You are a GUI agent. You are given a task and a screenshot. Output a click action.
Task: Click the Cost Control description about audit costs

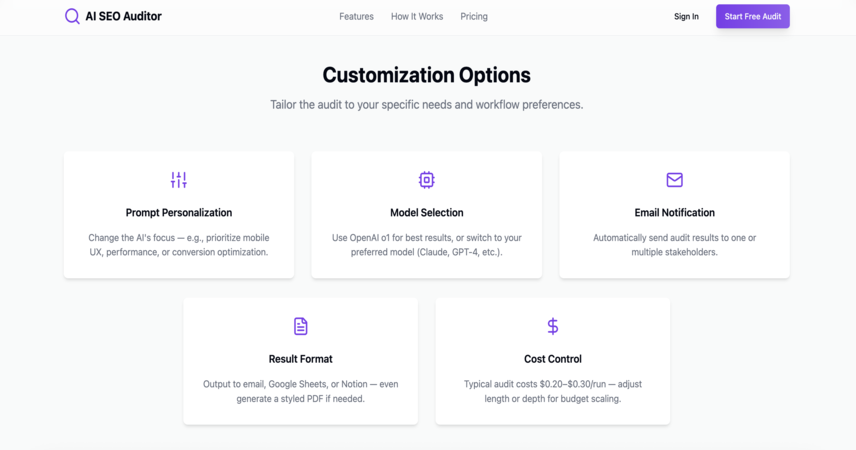(552, 391)
